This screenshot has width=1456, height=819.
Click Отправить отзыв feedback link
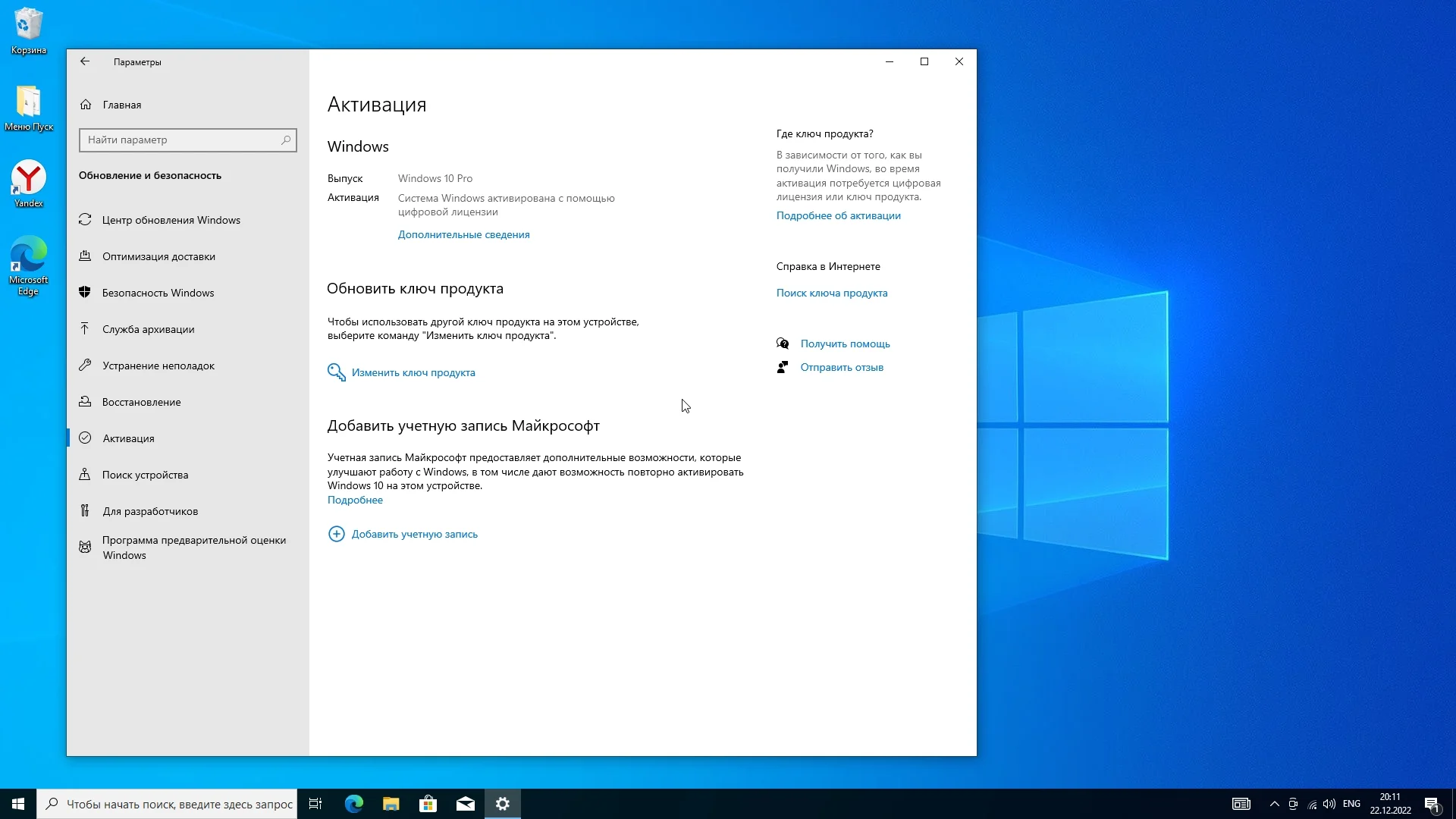(x=841, y=367)
